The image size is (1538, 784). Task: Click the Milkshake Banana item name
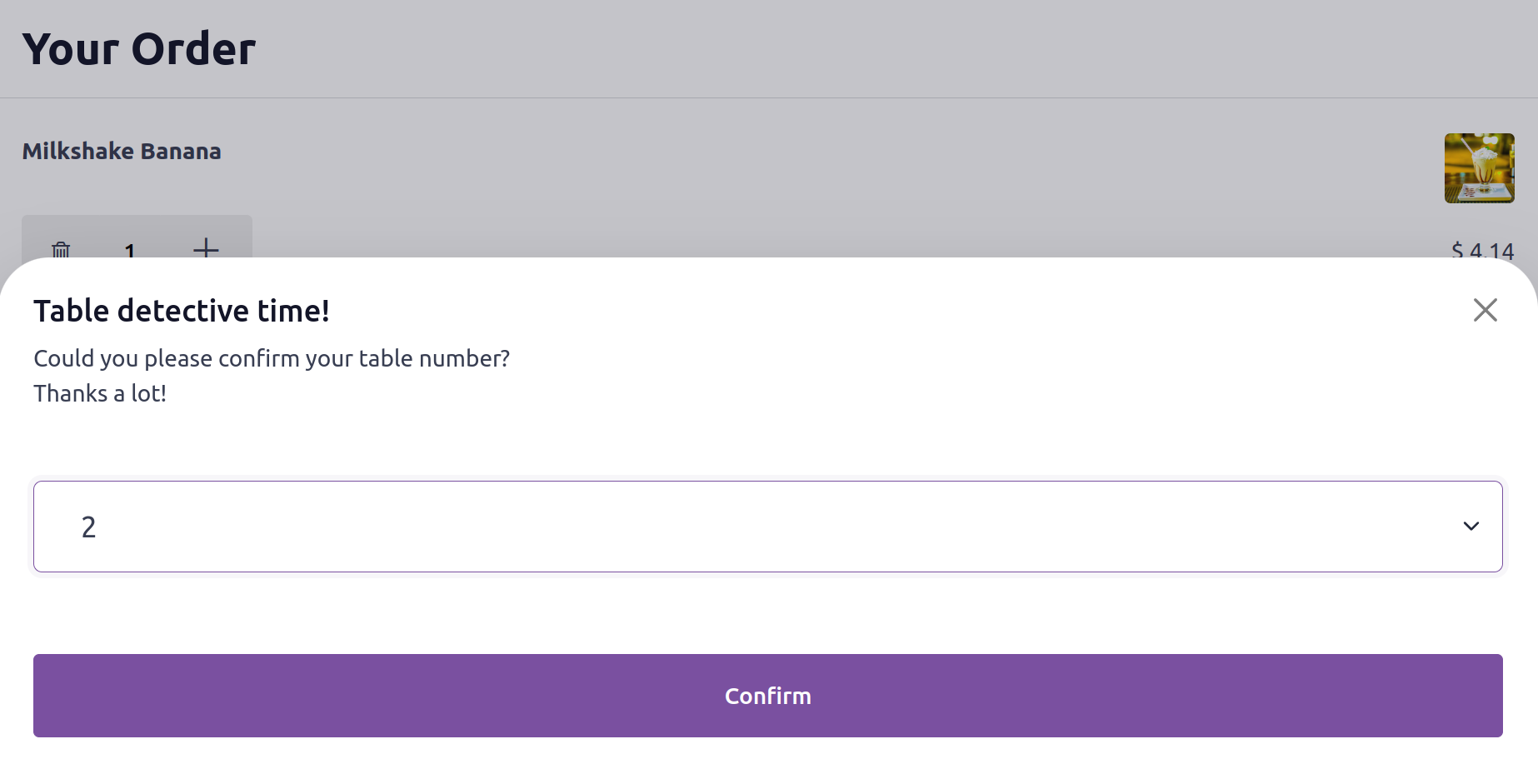click(x=122, y=152)
